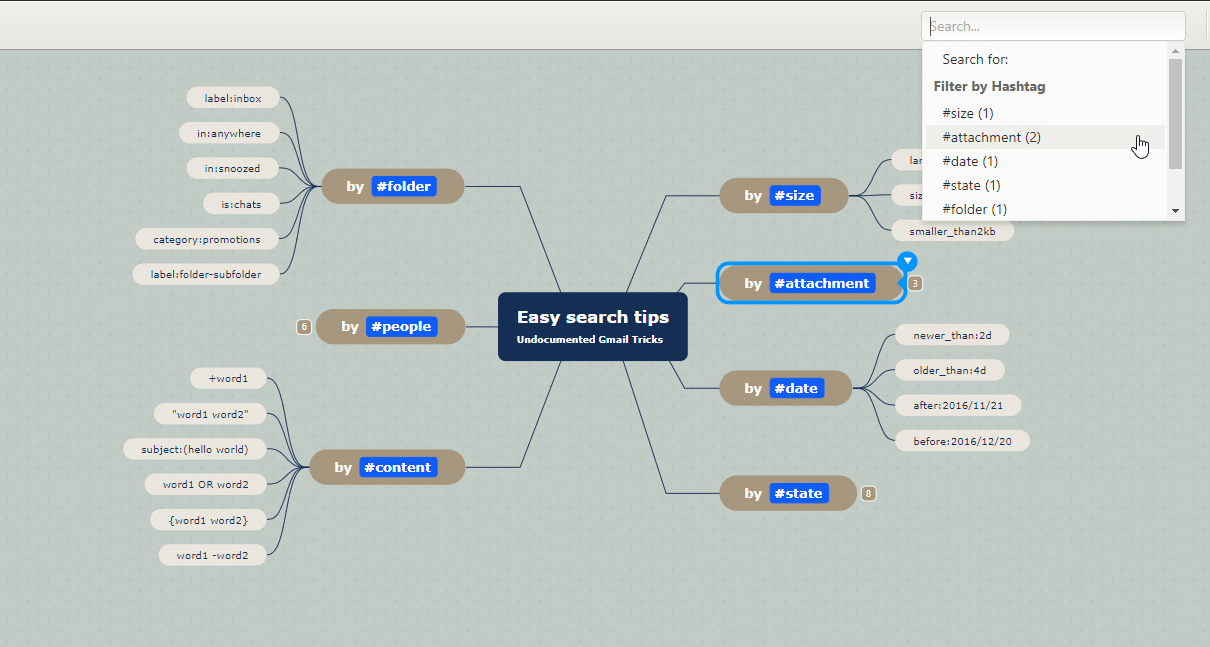The image size is (1210, 647).
Task: Click the #state hashtag badge on node
Action: pyautogui.click(x=799, y=493)
